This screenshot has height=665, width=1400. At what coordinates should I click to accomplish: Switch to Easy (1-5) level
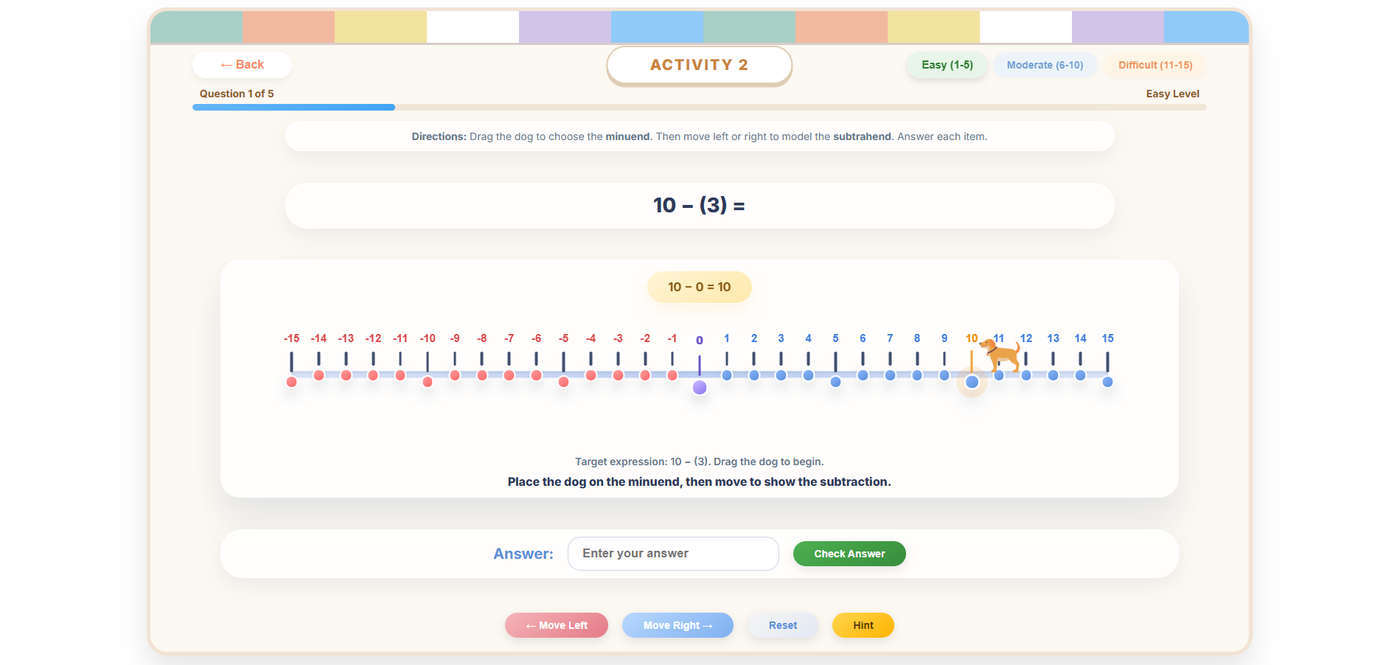(947, 65)
